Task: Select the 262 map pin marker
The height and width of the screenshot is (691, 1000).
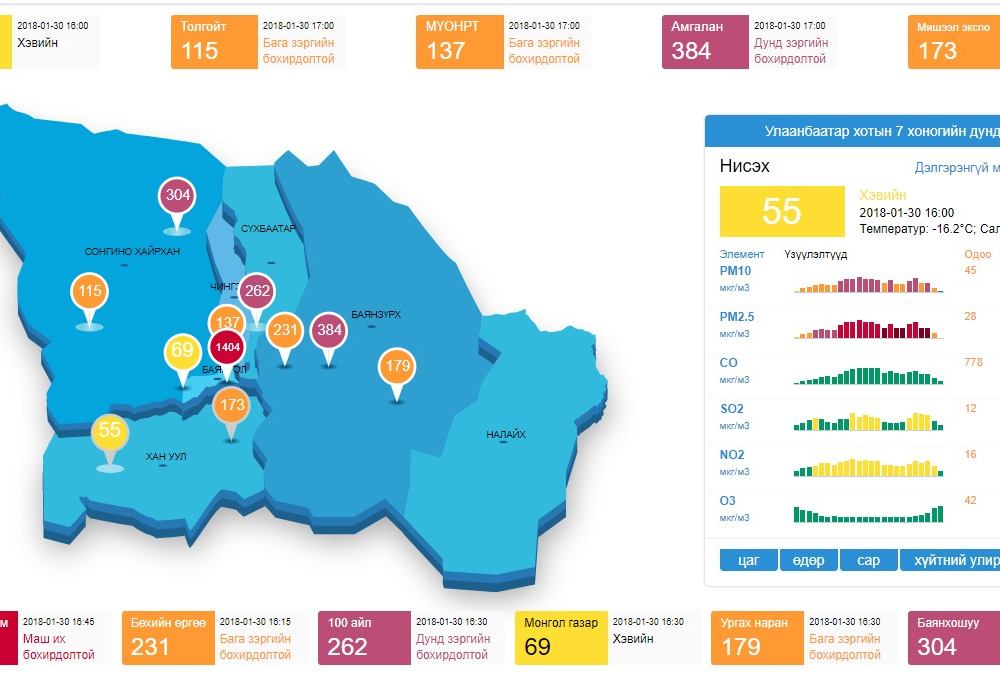Action: [x=257, y=292]
